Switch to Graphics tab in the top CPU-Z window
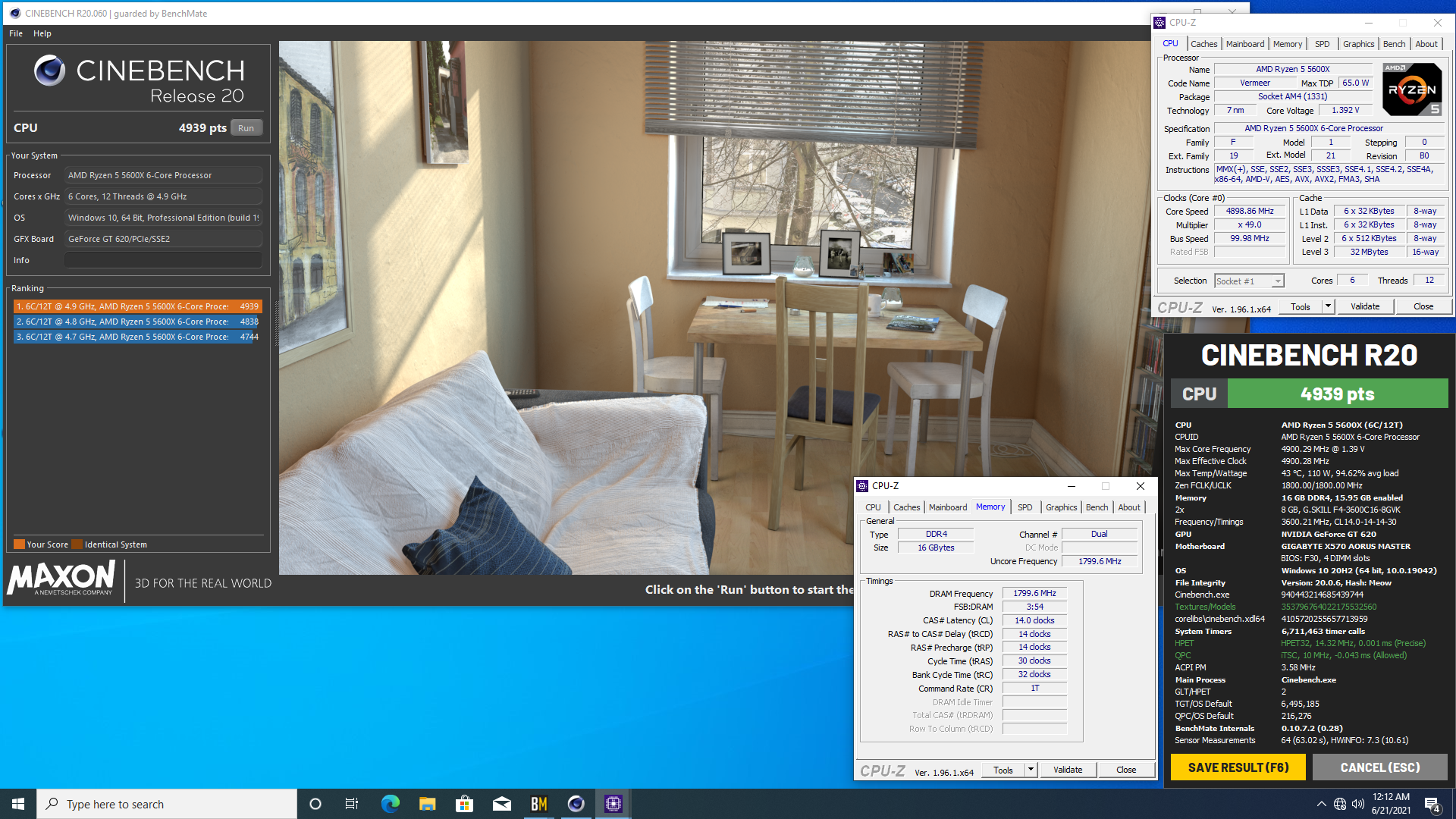This screenshot has height=819, width=1456. click(1358, 44)
